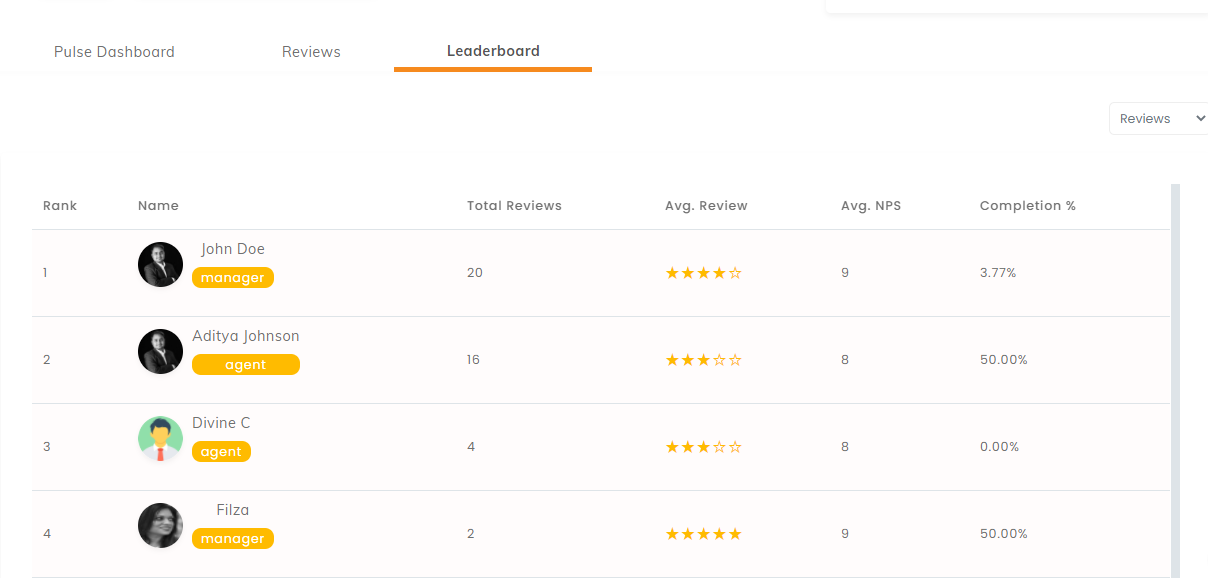Image resolution: width=1208 pixels, height=578 pixels.
Task: Click the manager badge under John Doe
Action: coord(233,278)
